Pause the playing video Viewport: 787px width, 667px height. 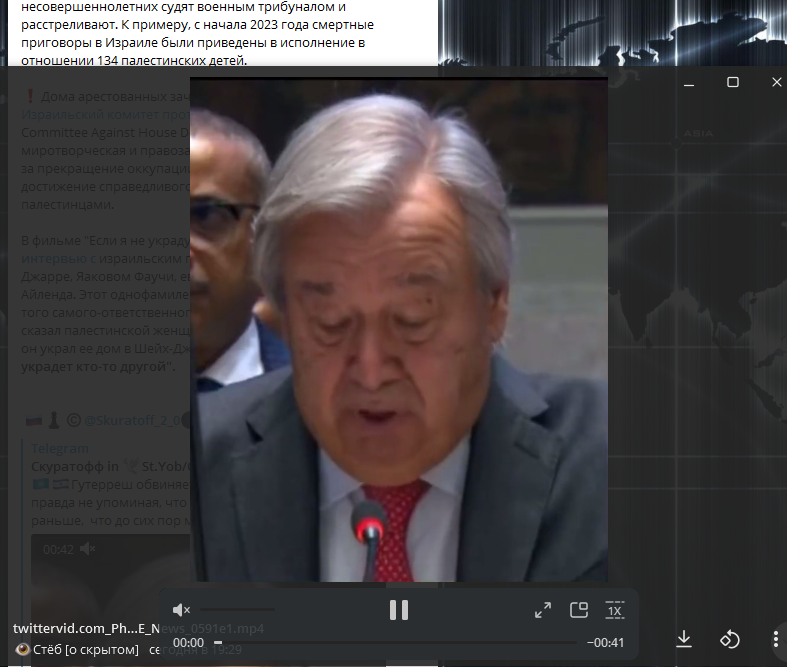point(399,610)
